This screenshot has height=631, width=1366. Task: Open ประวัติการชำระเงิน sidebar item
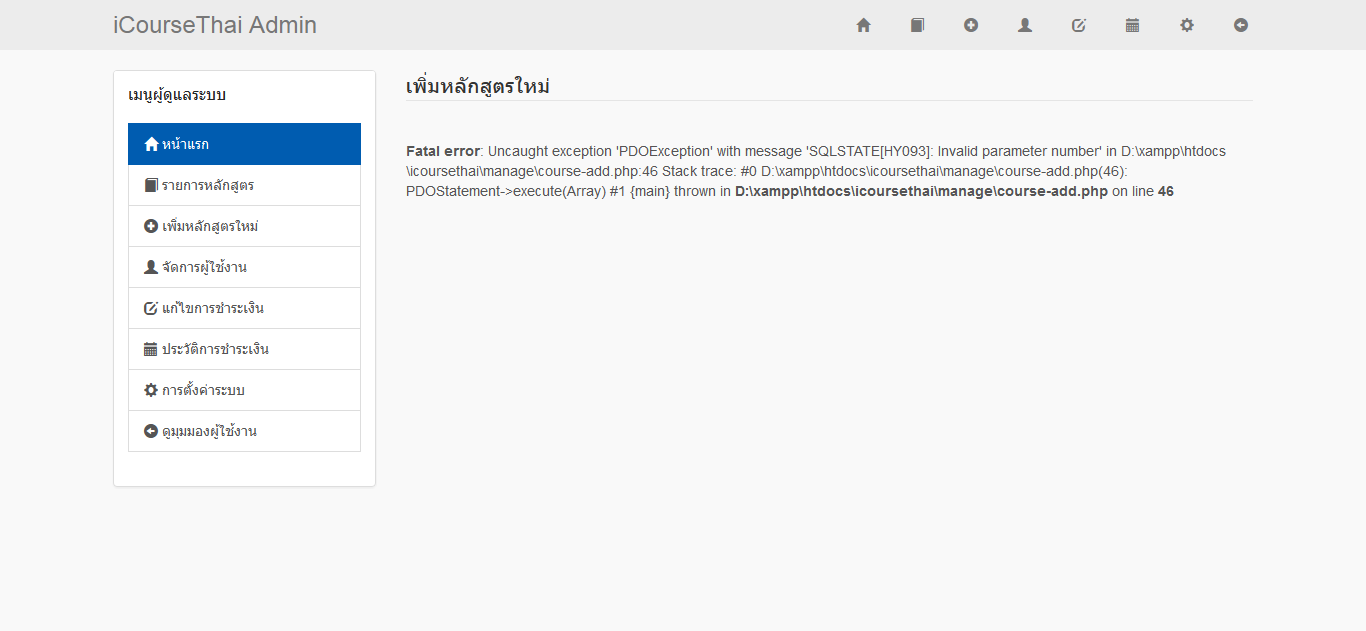pyautogui.click(x=244, y=349)
